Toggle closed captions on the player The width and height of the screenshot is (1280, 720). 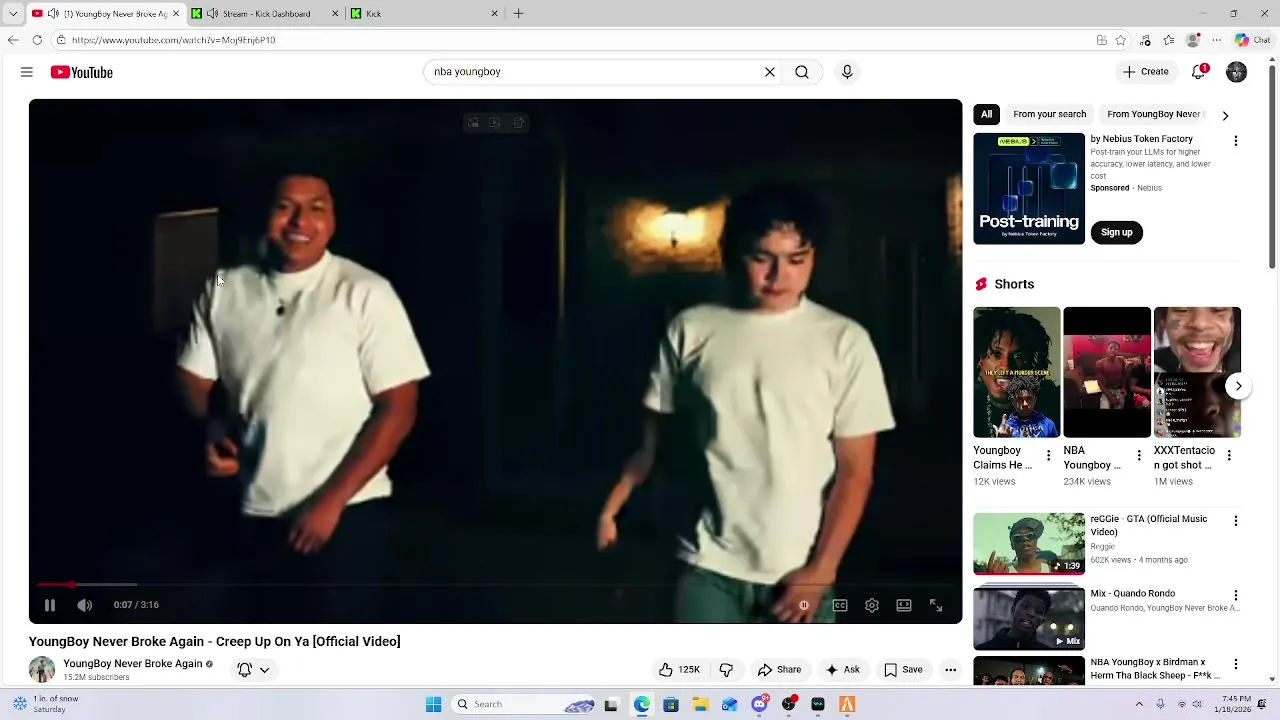[x=840, y=605]
